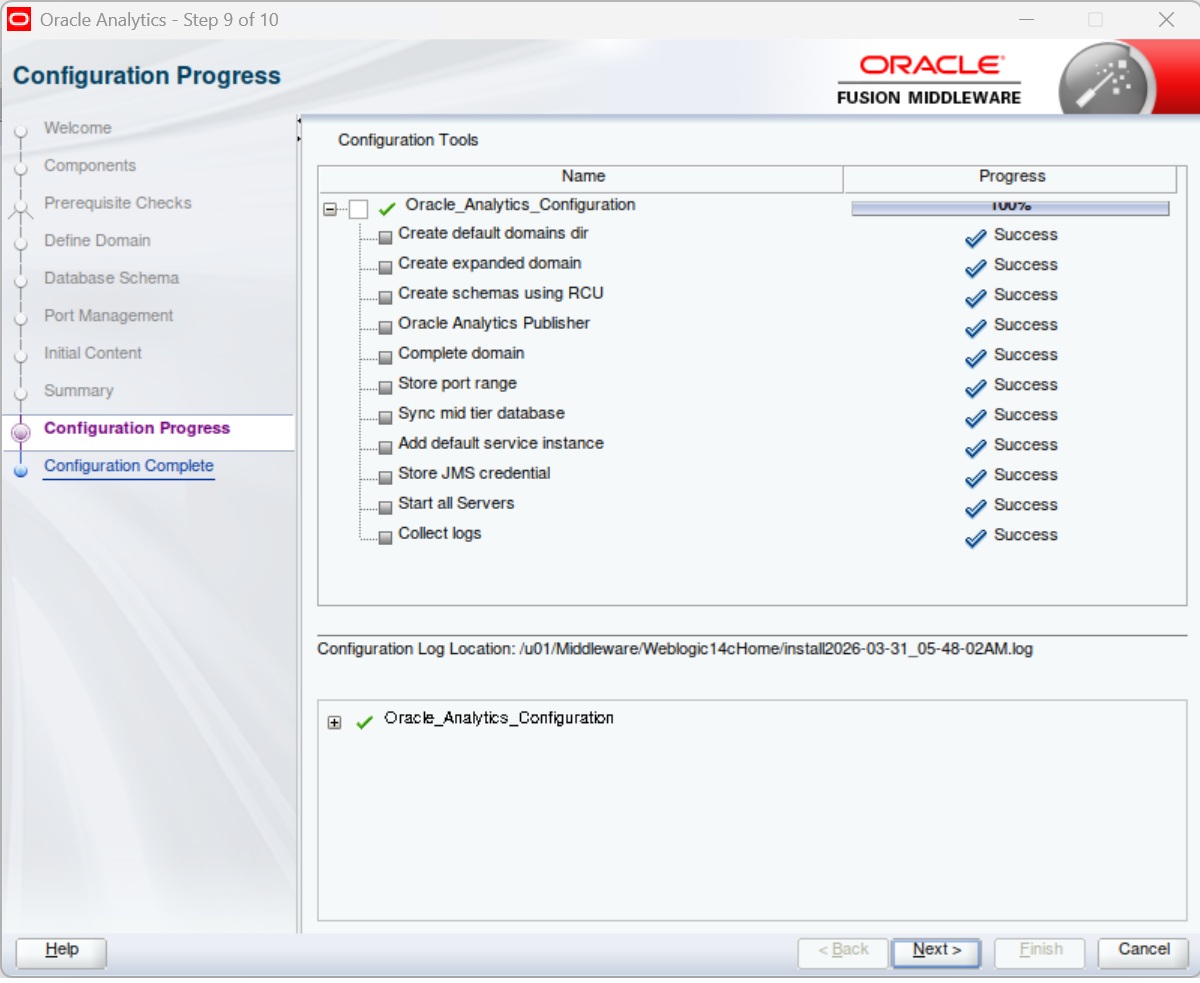Open the Configuration Complete step link

click(x=128, y=466)
